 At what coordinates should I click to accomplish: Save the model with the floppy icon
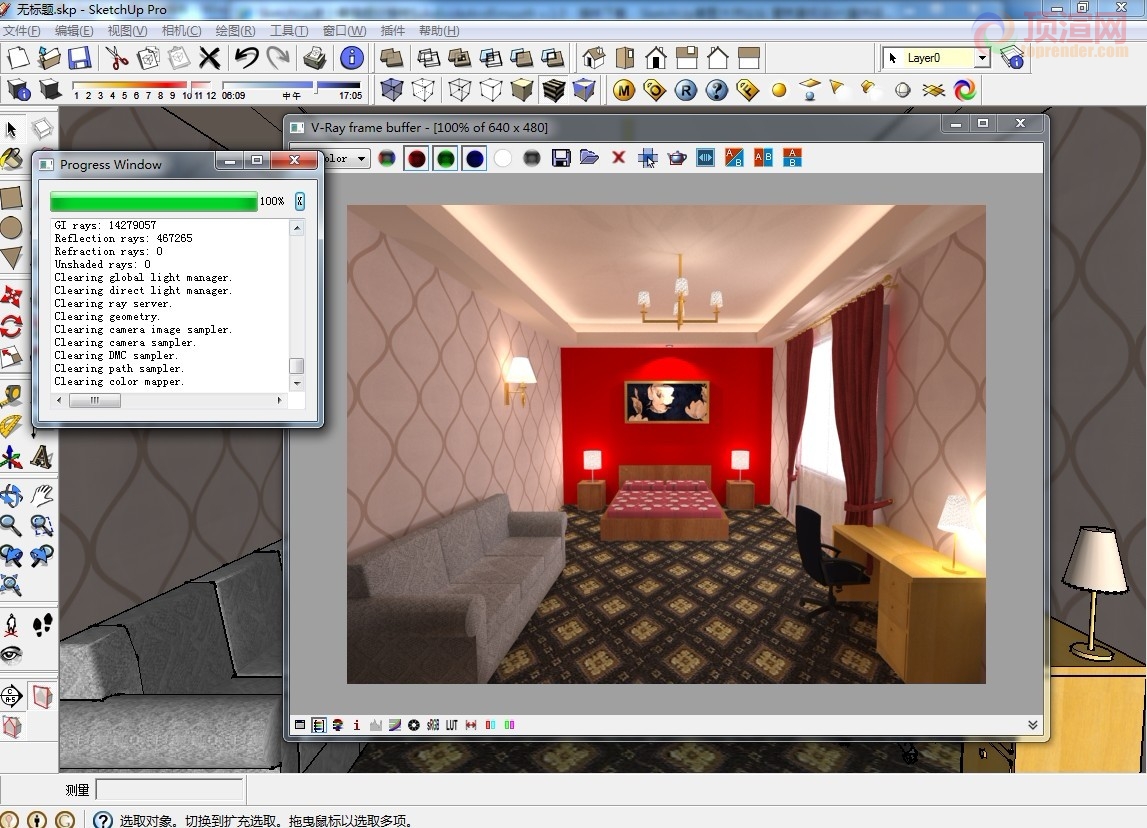pyautogui.click(x=80, y=58)
